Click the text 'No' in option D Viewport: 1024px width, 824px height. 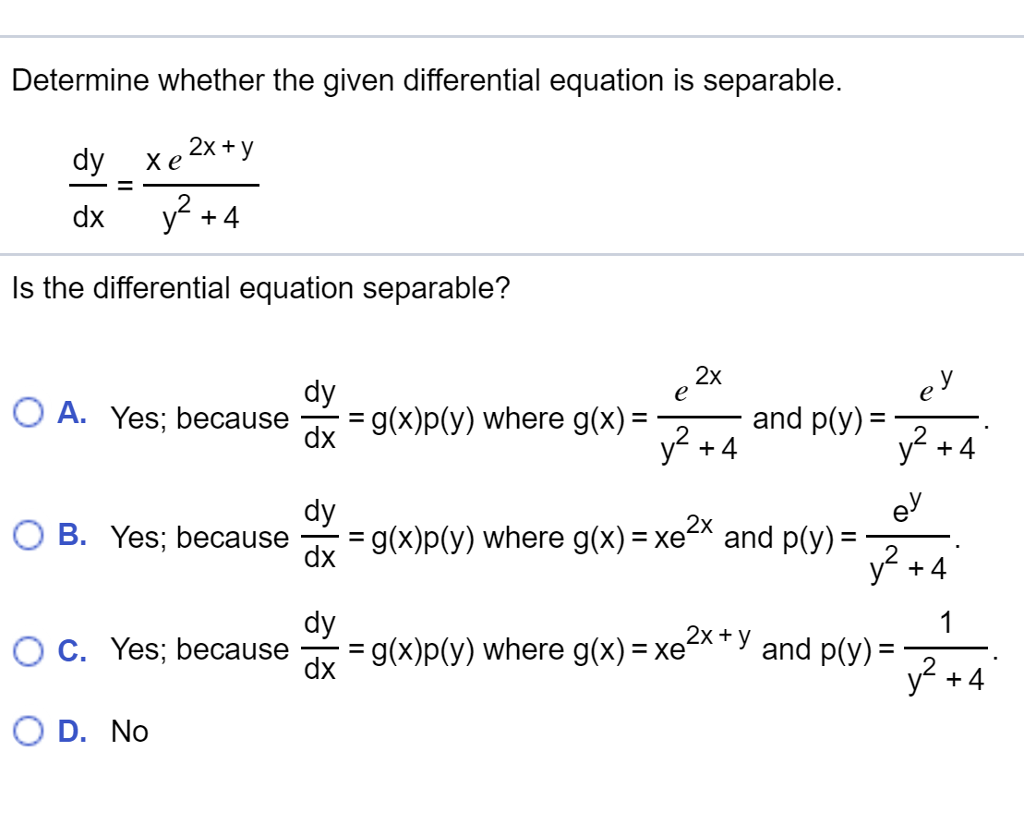pos(132,731)
